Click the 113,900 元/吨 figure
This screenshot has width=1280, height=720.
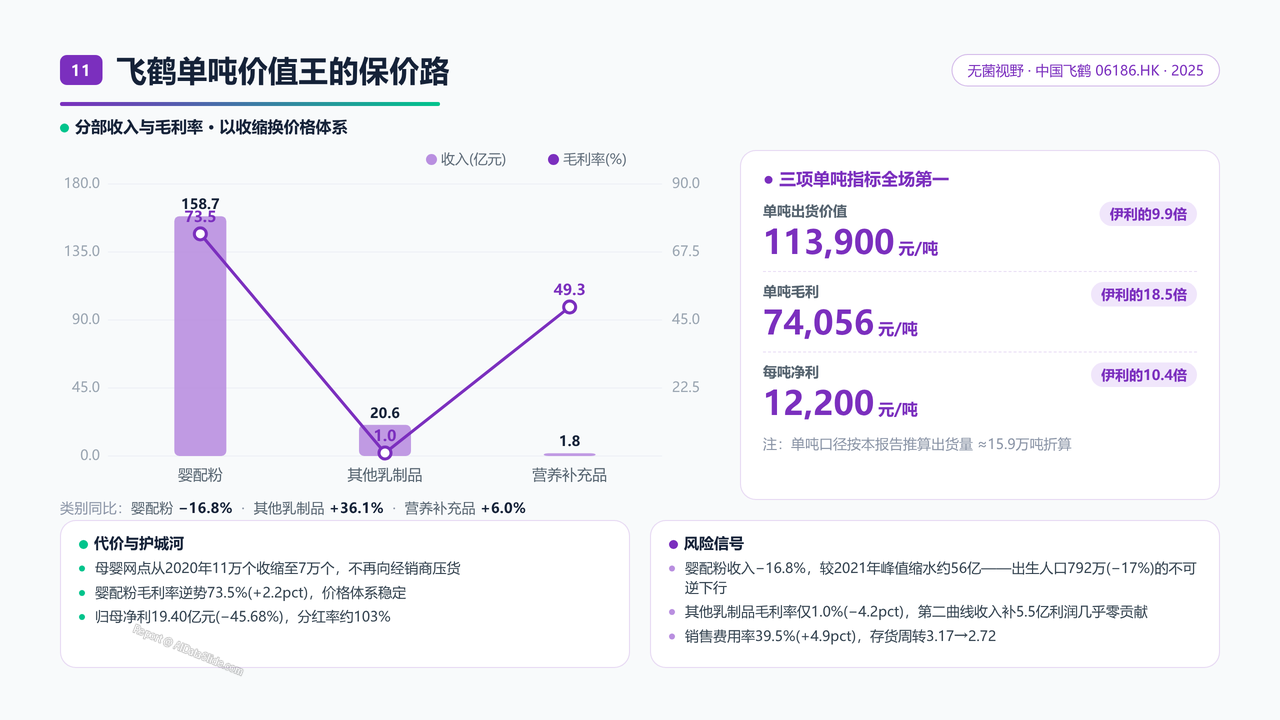click(851, 243)
